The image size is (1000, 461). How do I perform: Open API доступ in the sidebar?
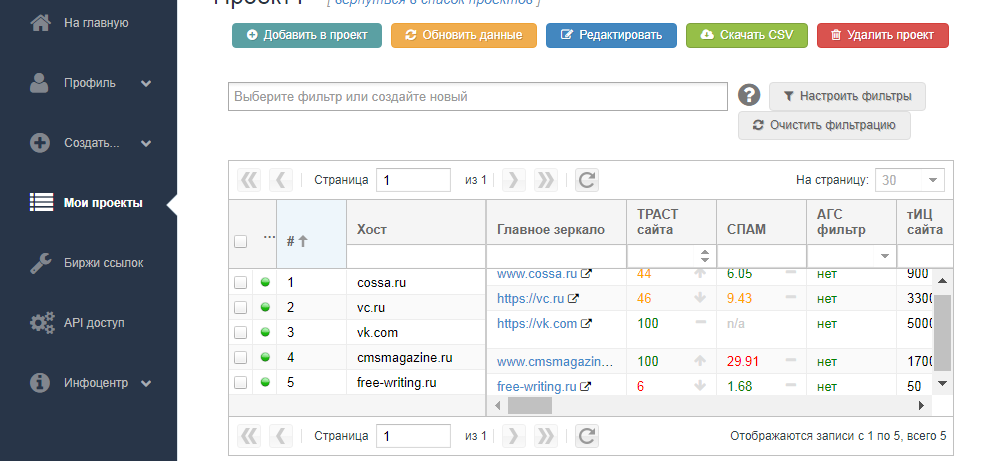pos(94,323)
